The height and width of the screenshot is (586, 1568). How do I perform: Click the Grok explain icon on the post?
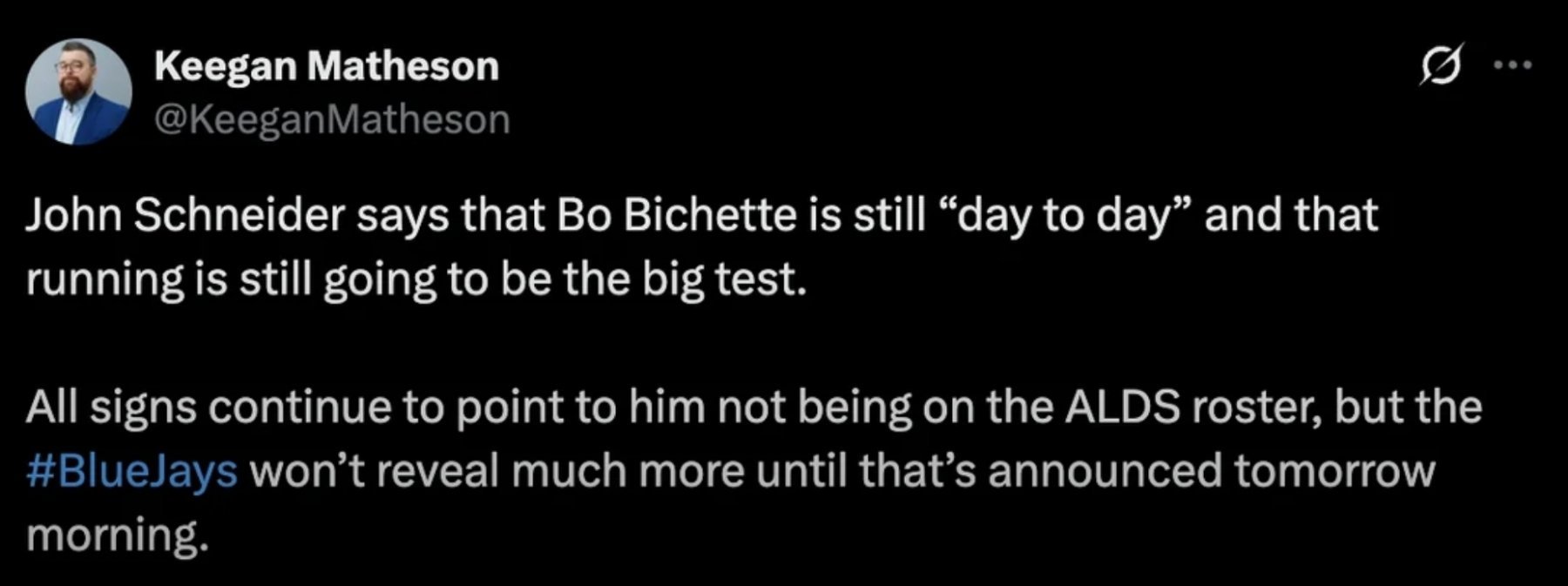point(1440,65)
